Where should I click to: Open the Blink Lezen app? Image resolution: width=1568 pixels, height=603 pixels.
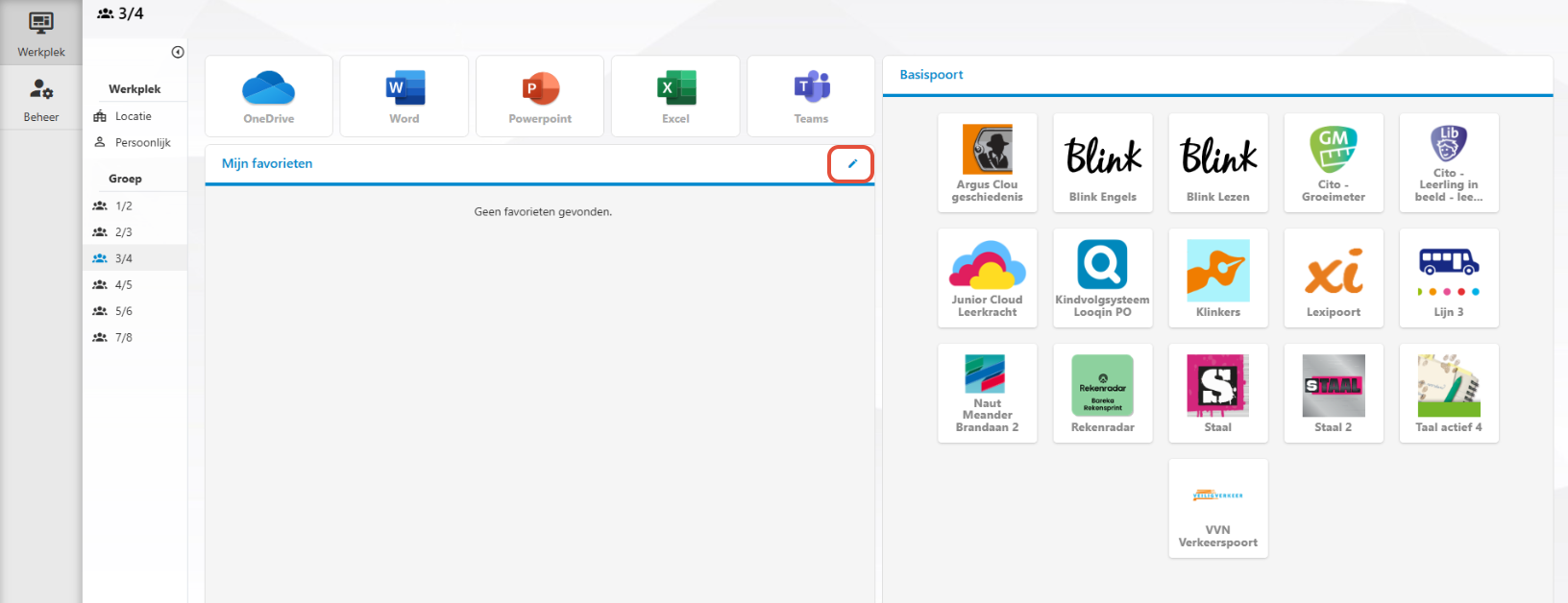[1218, 163]
